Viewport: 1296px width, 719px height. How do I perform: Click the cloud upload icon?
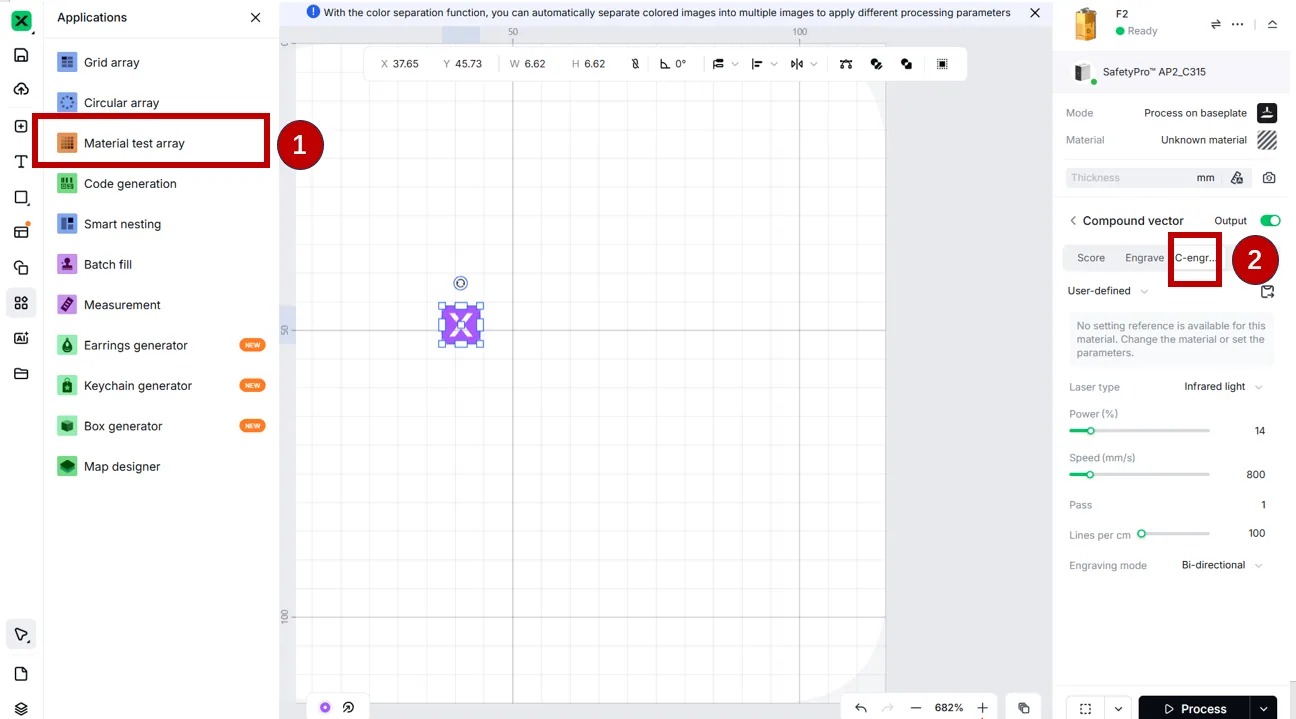[21, 89]
